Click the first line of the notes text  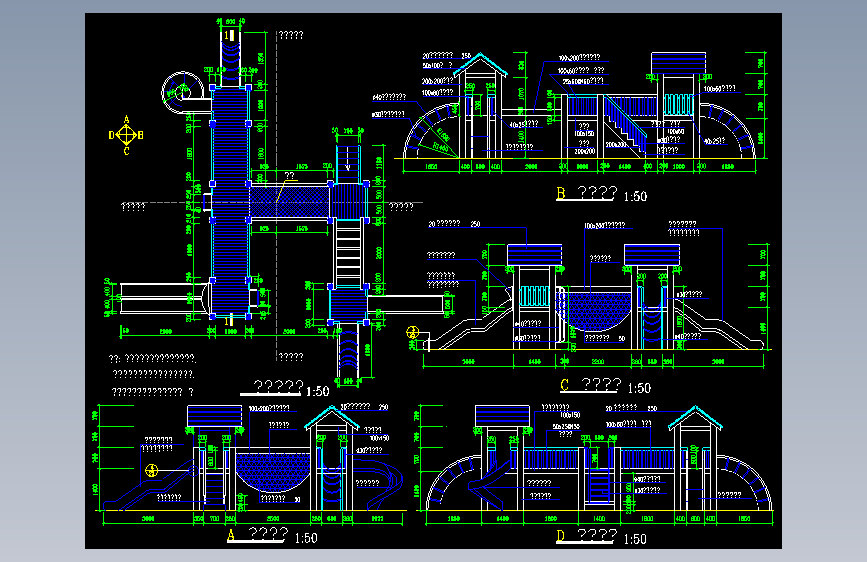click(152, 358)
